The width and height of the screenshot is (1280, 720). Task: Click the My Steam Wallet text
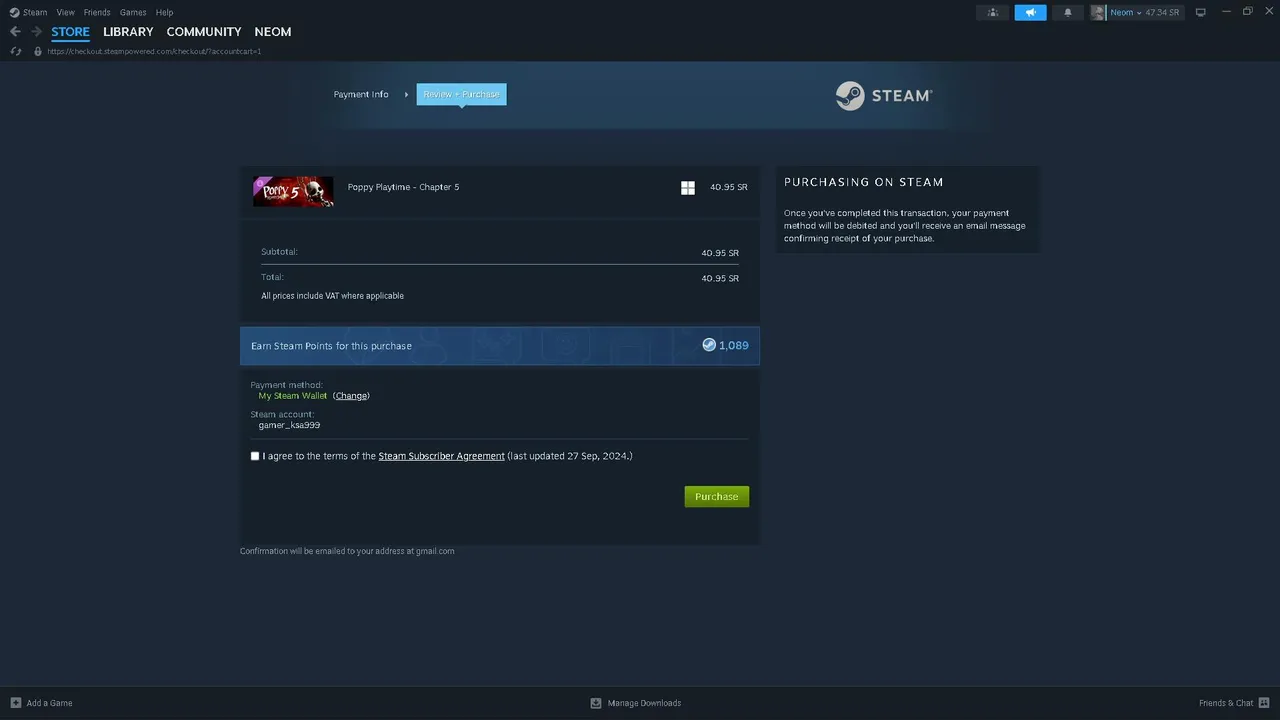click(x=293, y=396)
